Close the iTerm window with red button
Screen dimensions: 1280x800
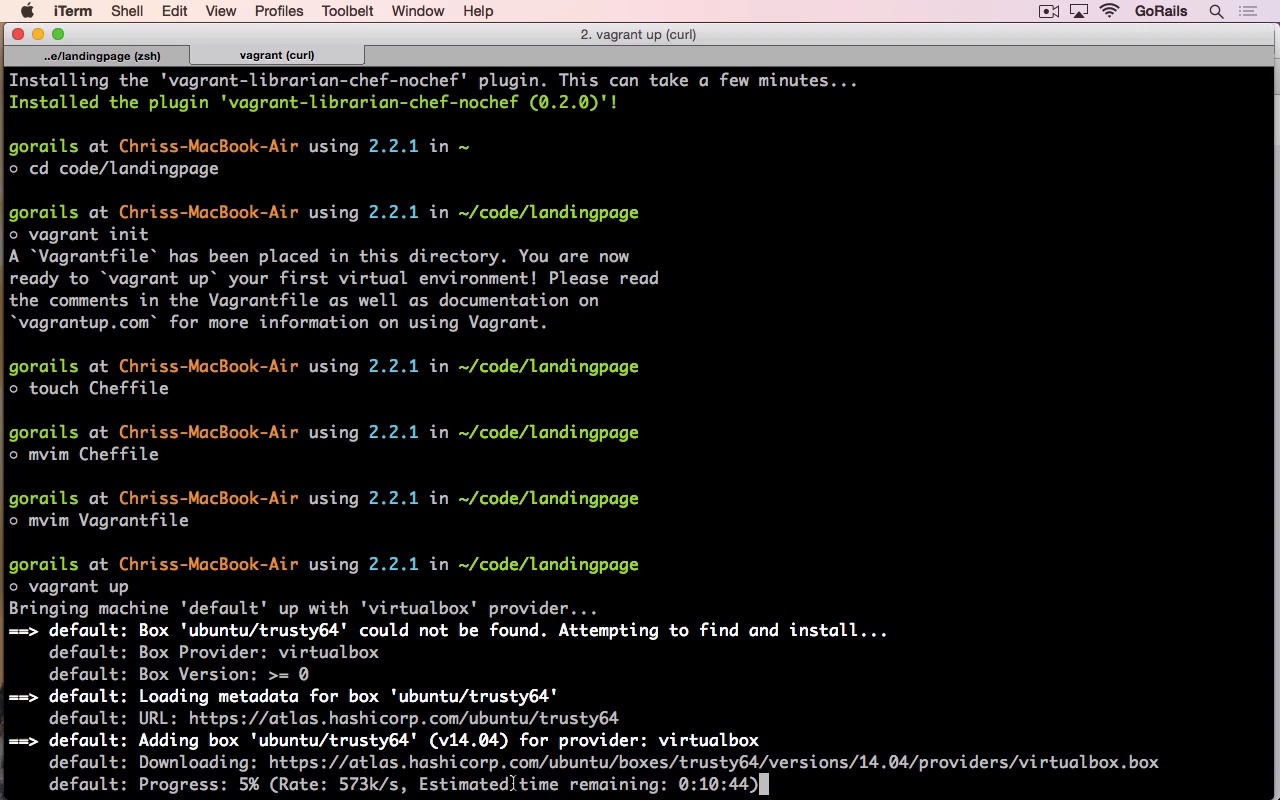pos(18,34)
